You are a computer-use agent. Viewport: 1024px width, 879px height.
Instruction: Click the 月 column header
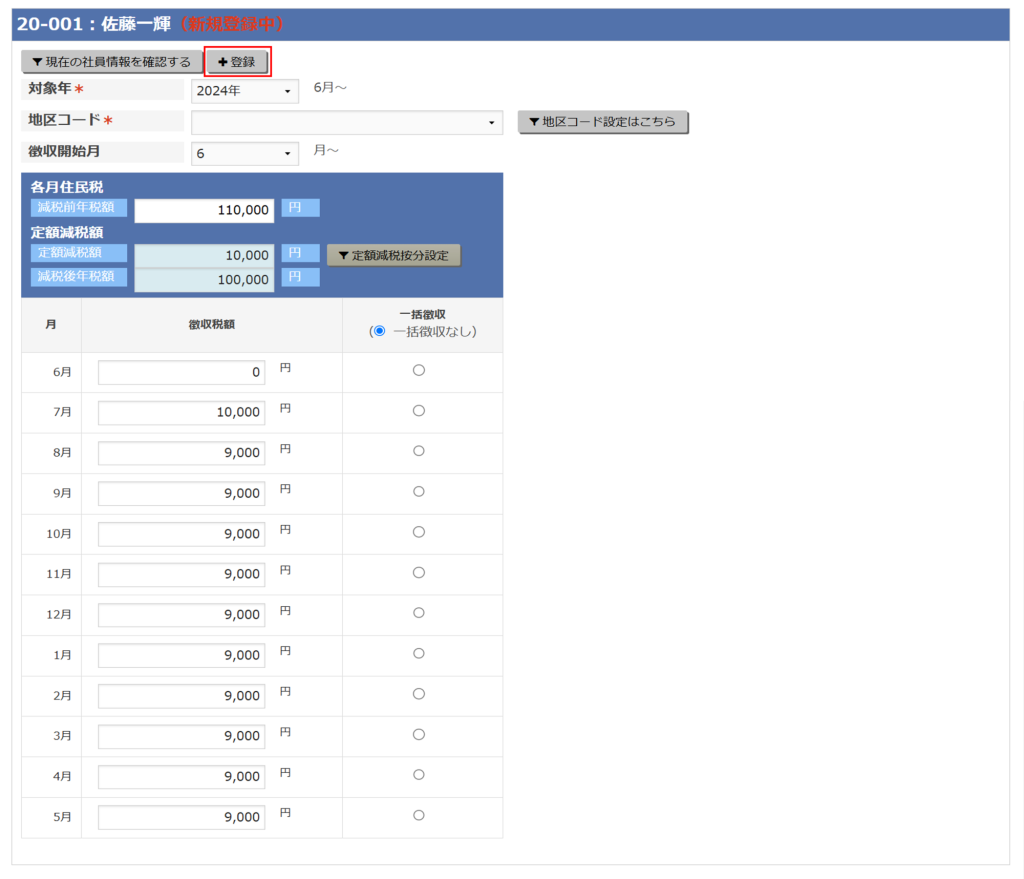[x=51, y=325]
